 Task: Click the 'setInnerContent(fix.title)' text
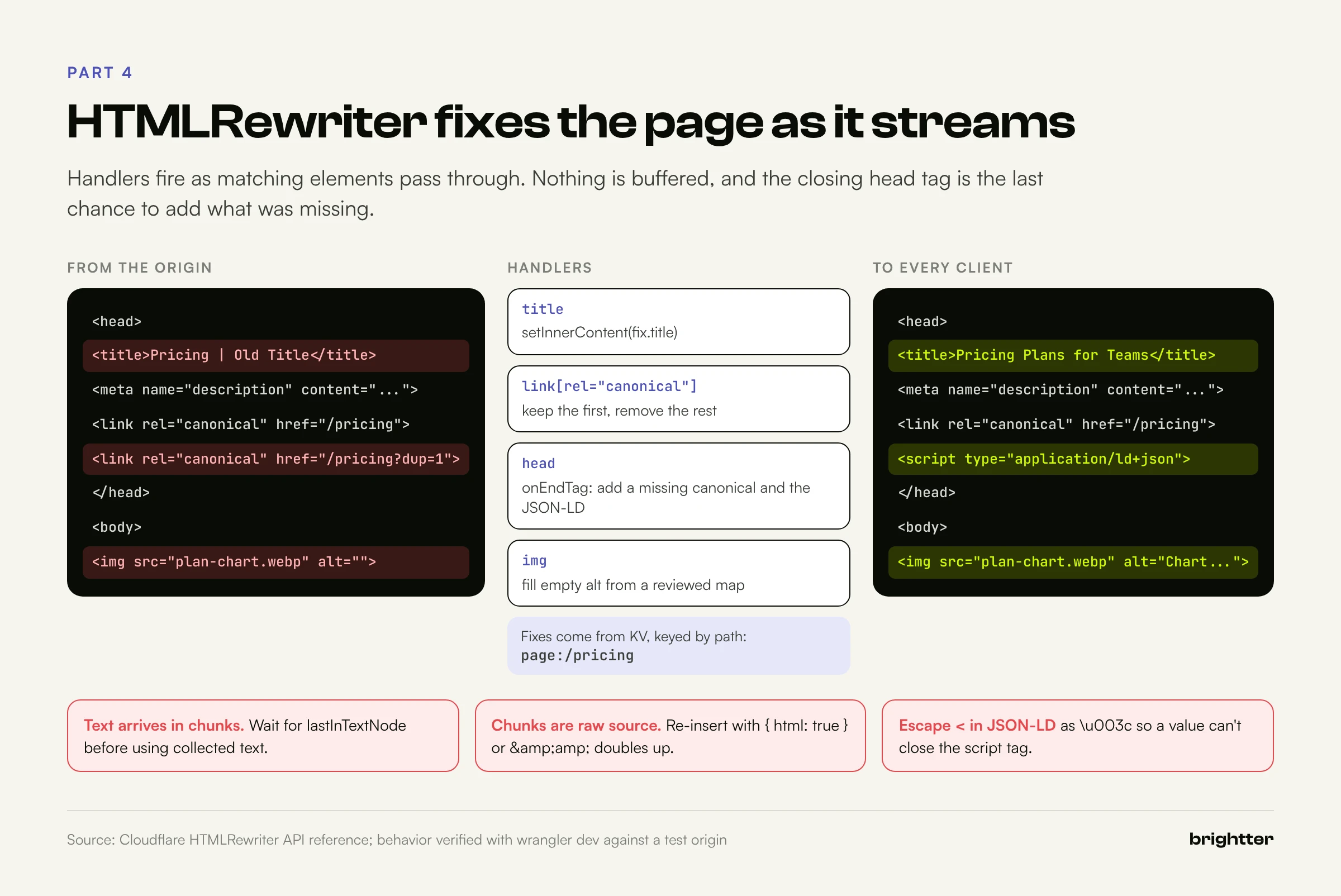[x=600, y=332]
